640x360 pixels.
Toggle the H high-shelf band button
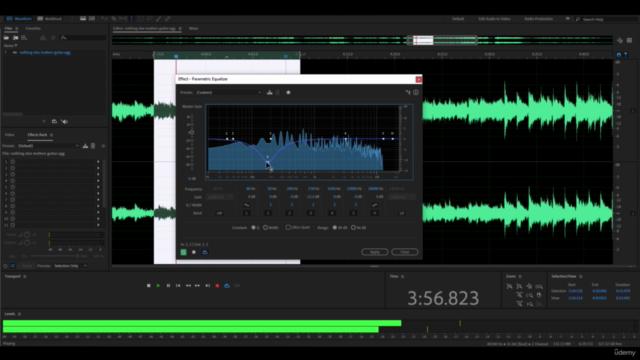(x=374, y=213)
